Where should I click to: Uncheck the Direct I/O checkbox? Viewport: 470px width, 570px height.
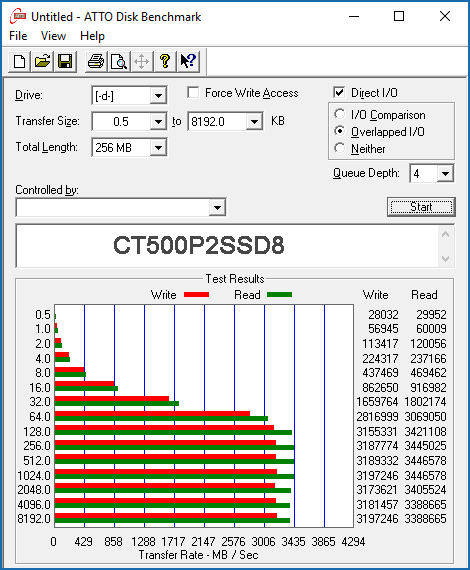(339, 92)
